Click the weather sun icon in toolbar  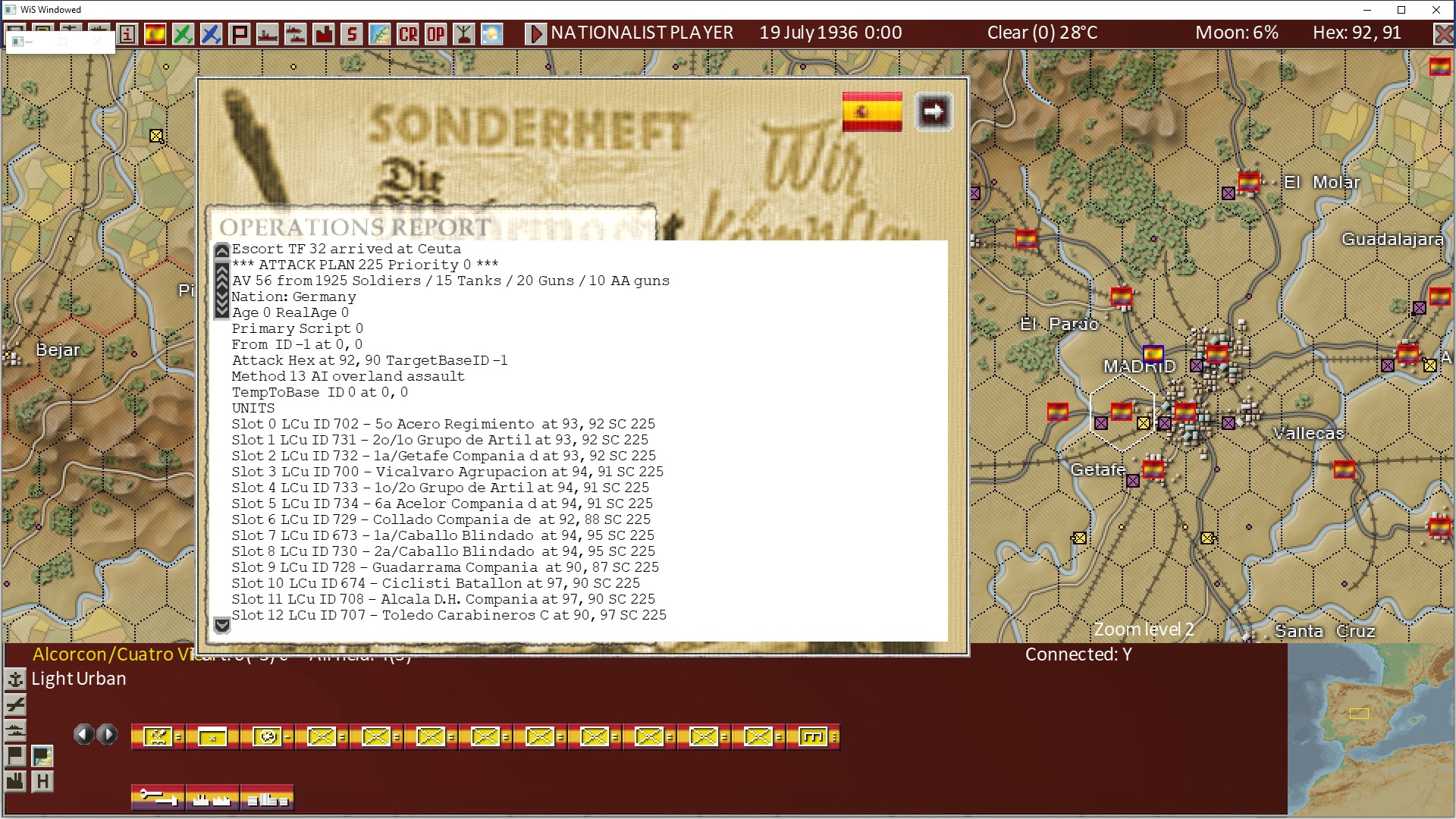coord(492,34)
